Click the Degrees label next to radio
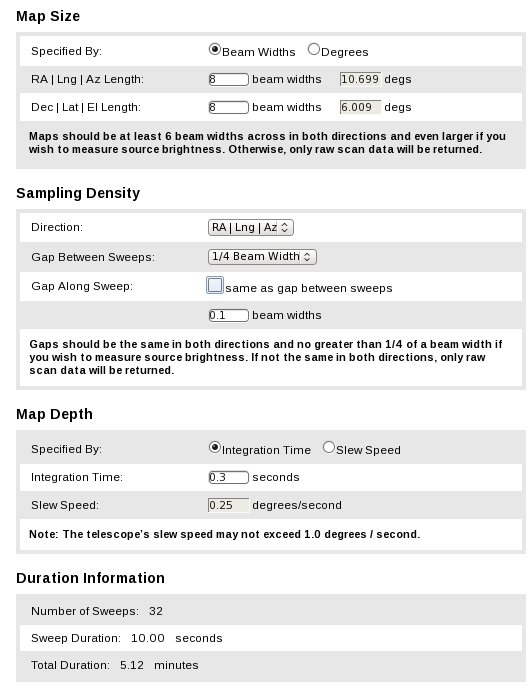Viewport: 532px width, 686px height. 345,52
